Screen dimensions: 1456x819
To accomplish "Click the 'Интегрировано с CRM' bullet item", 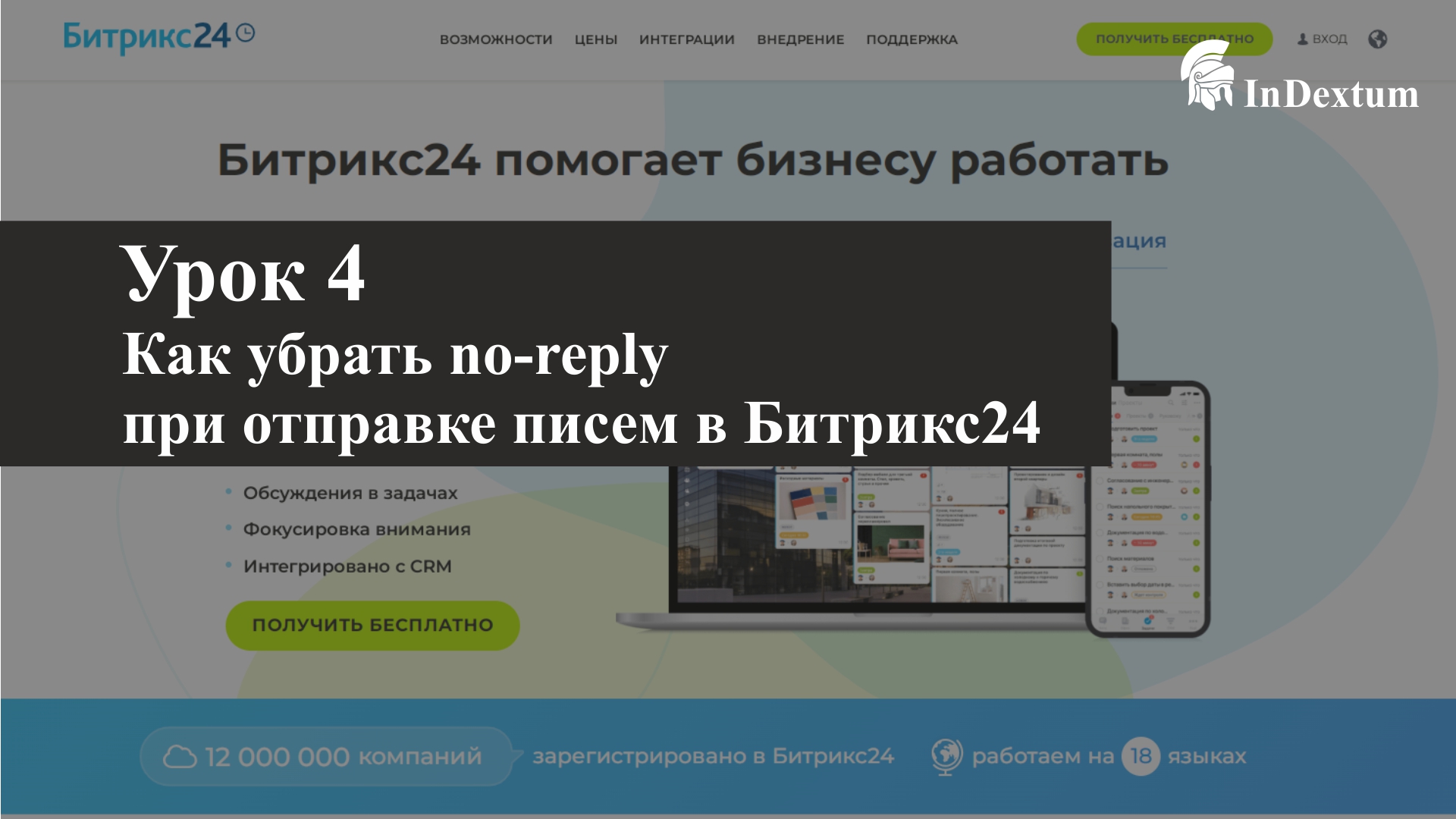I will pyautogui.click(x=347, y=566).
